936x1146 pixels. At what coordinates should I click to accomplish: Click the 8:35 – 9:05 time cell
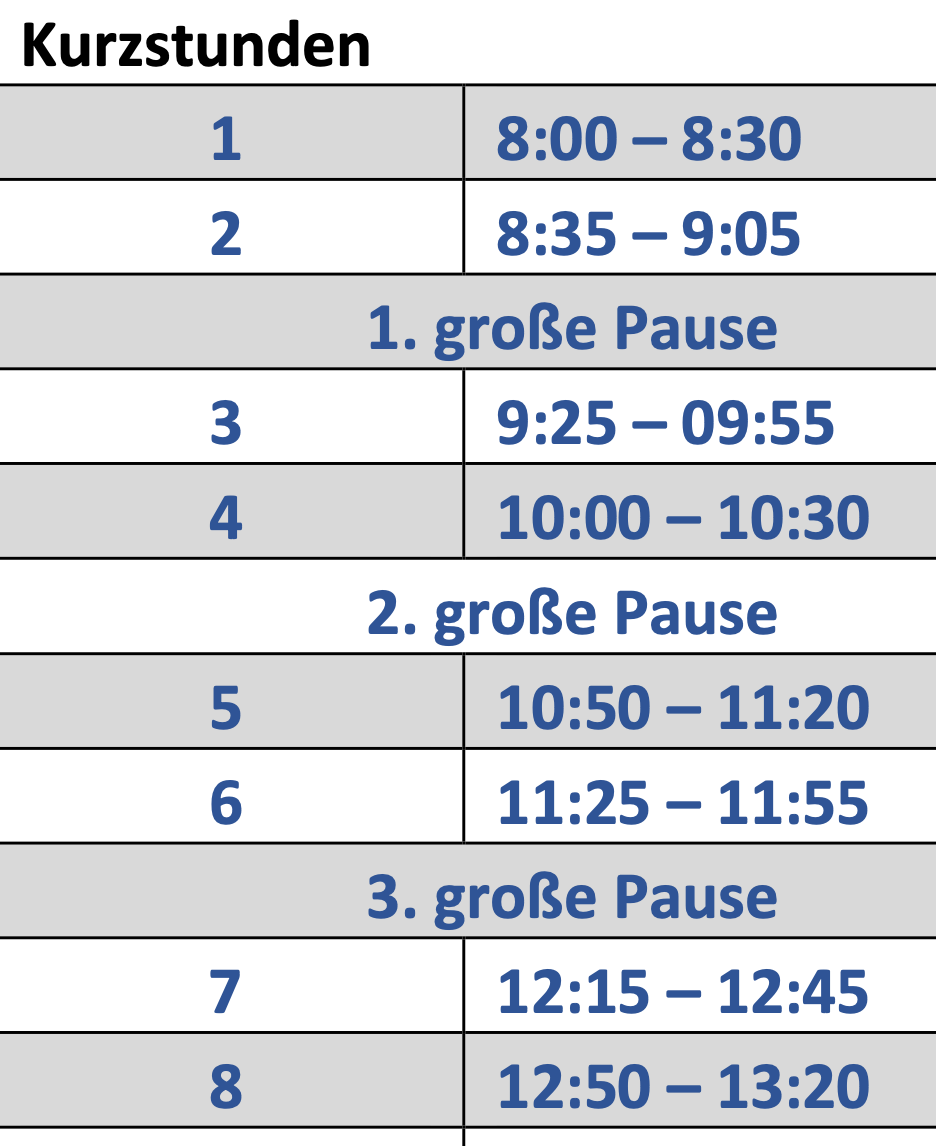tap(649, 232)
